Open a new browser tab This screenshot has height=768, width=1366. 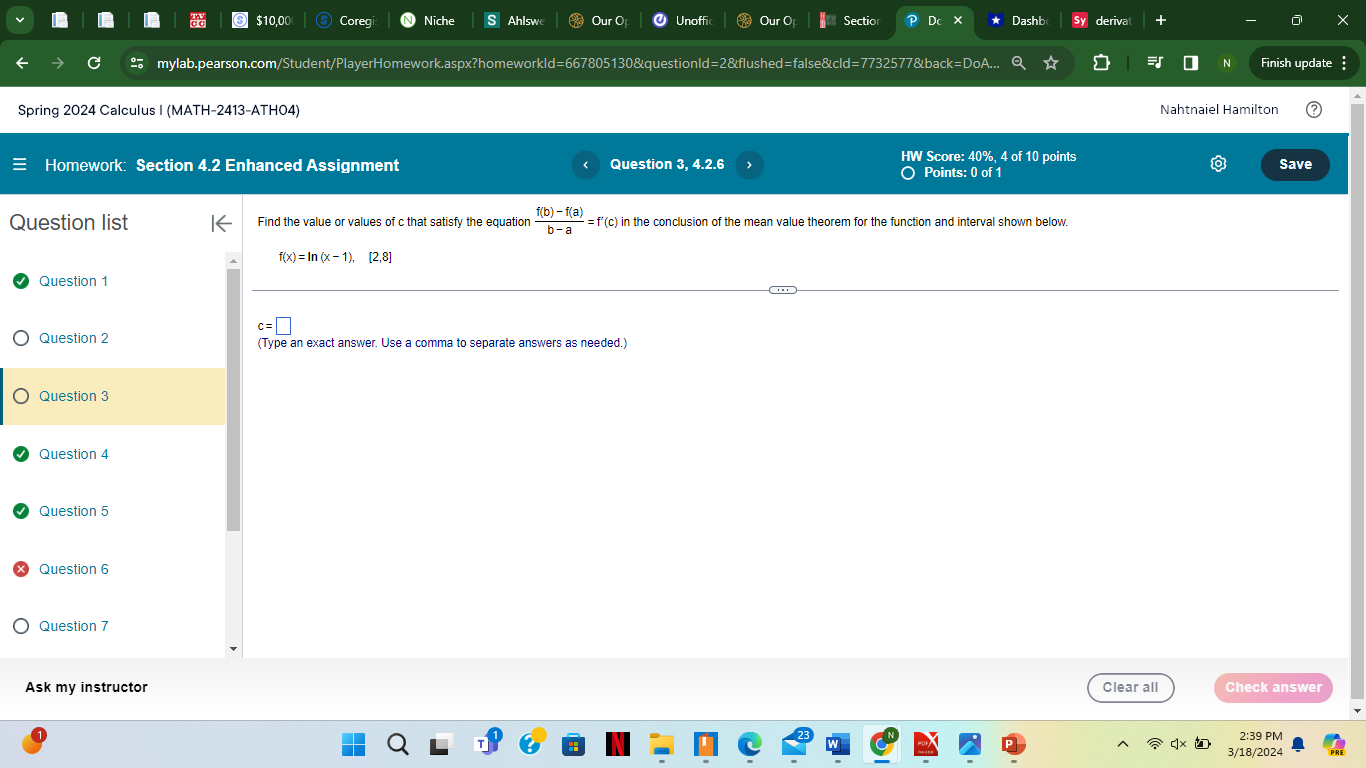[x=1160, y=20]
